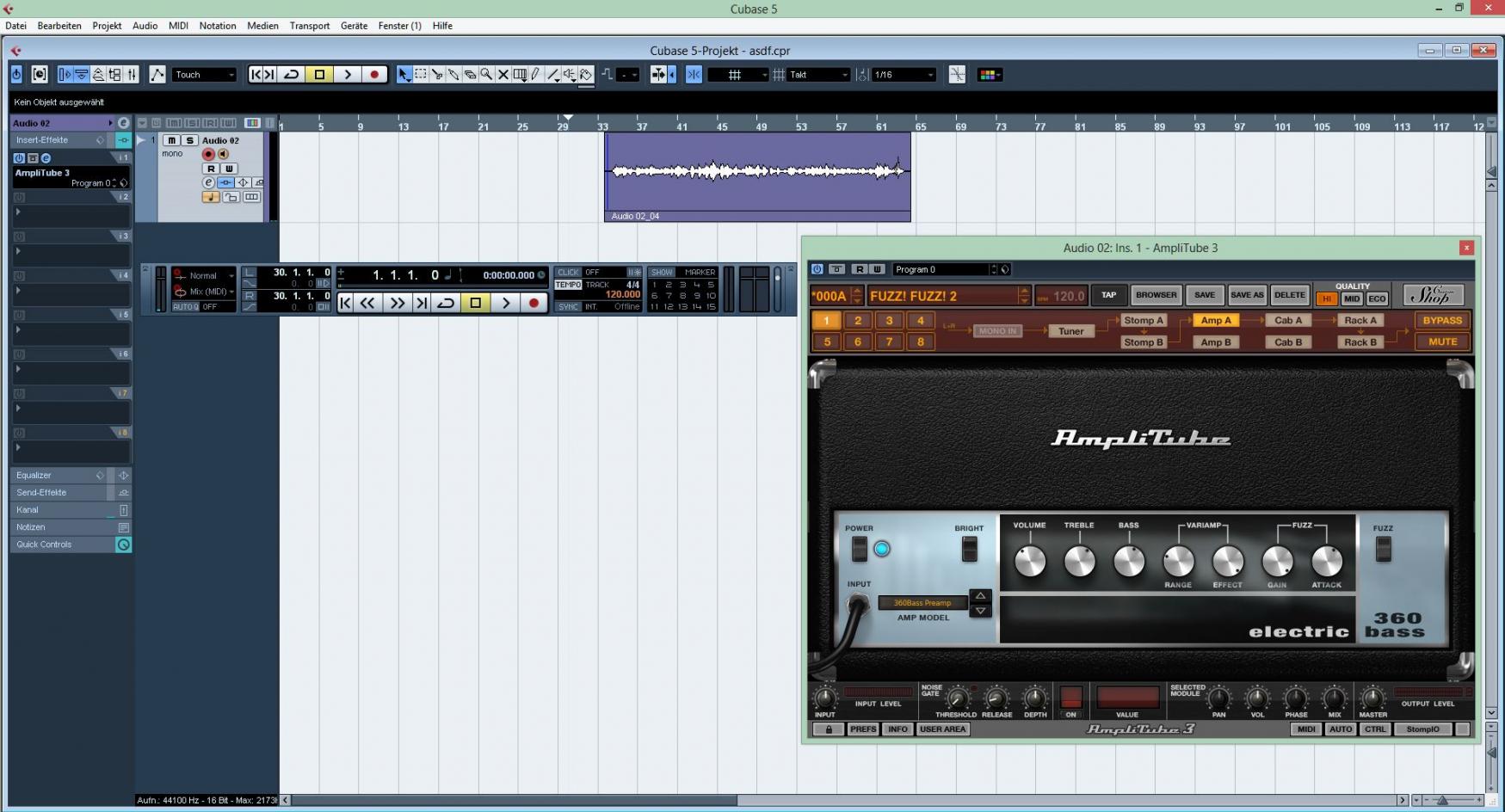1505x812 pixels.
Task: Toggle cycle loop in project toolbar
Action: (x=291, y=75)
